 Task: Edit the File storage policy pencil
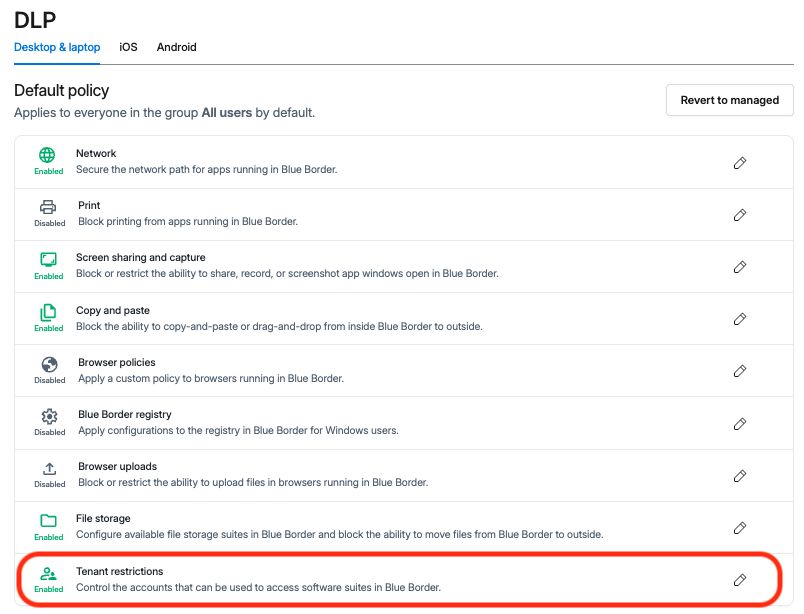pos(739,528)
